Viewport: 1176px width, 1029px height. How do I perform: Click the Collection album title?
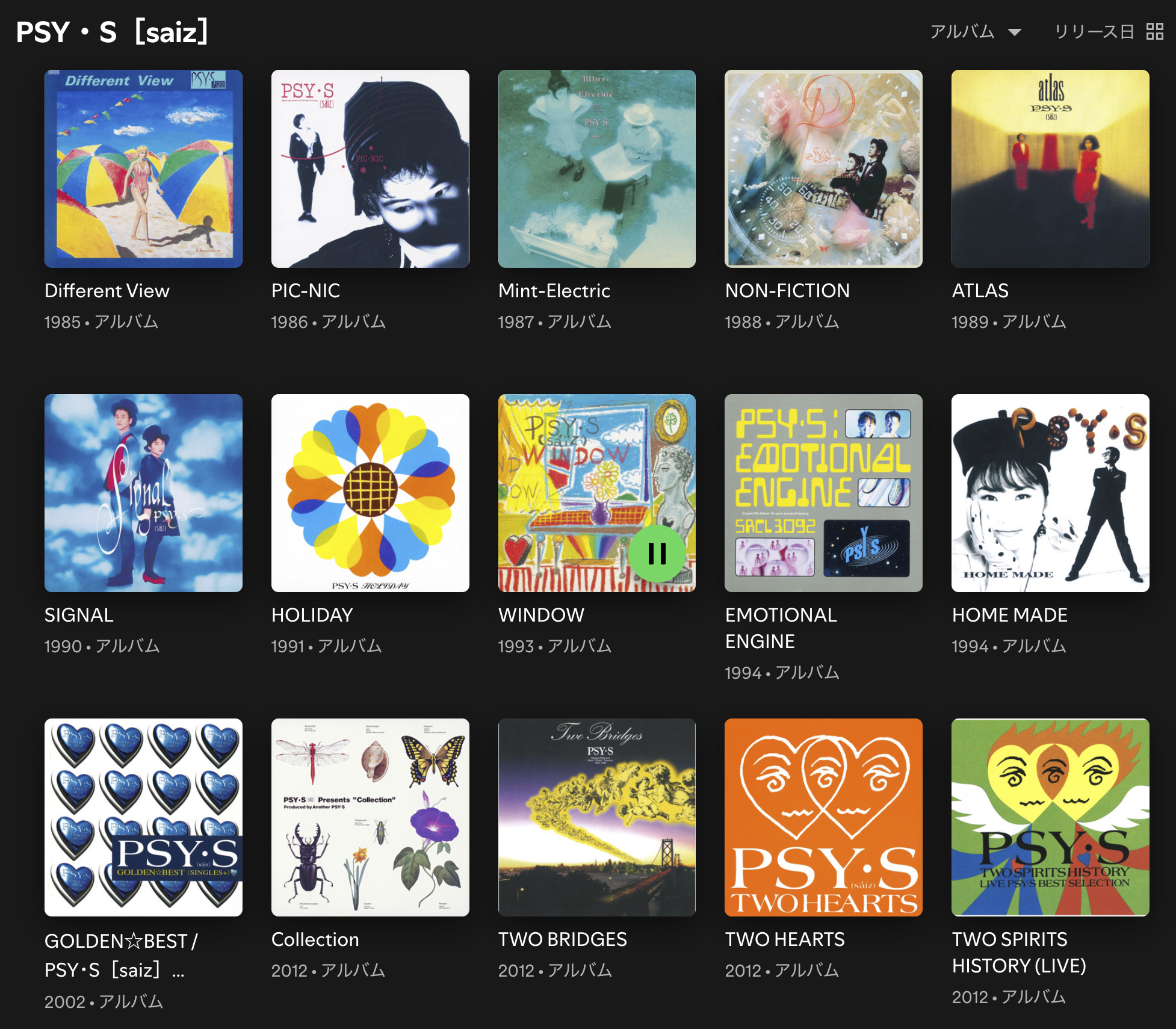(x=315, y=939)
